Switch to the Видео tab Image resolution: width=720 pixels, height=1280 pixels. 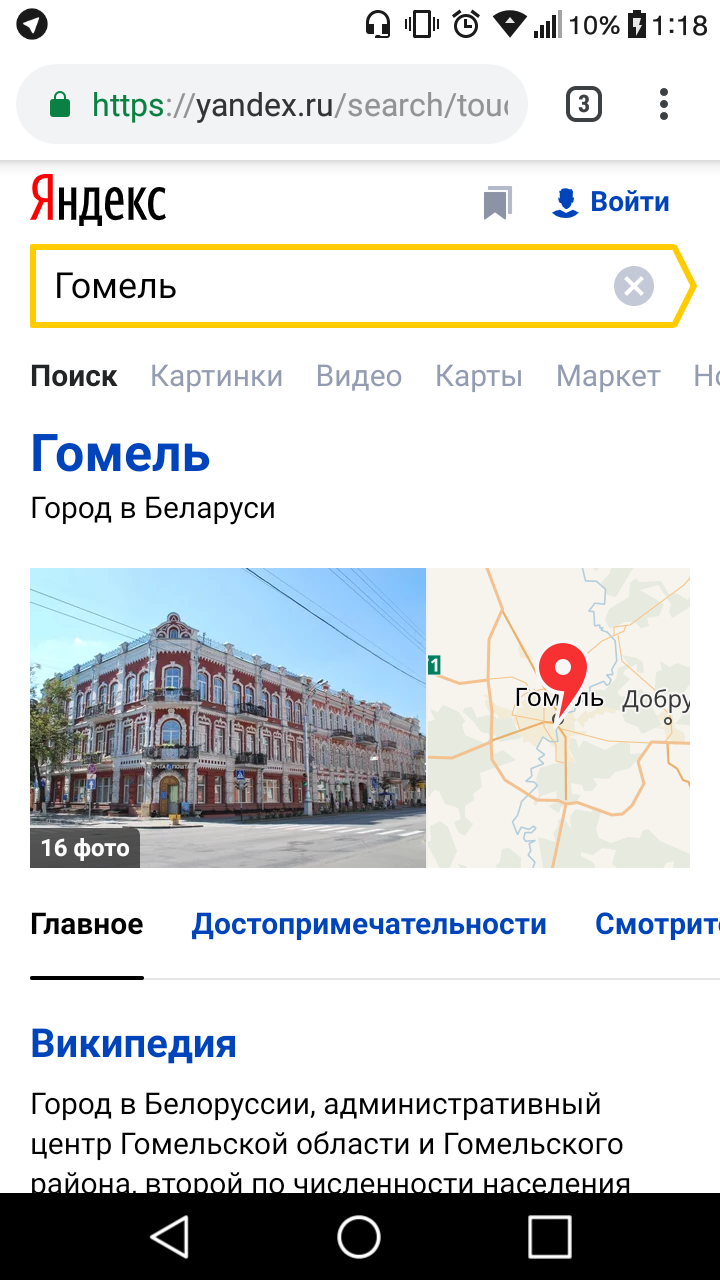pyautogui.click(x=359, y=376)
